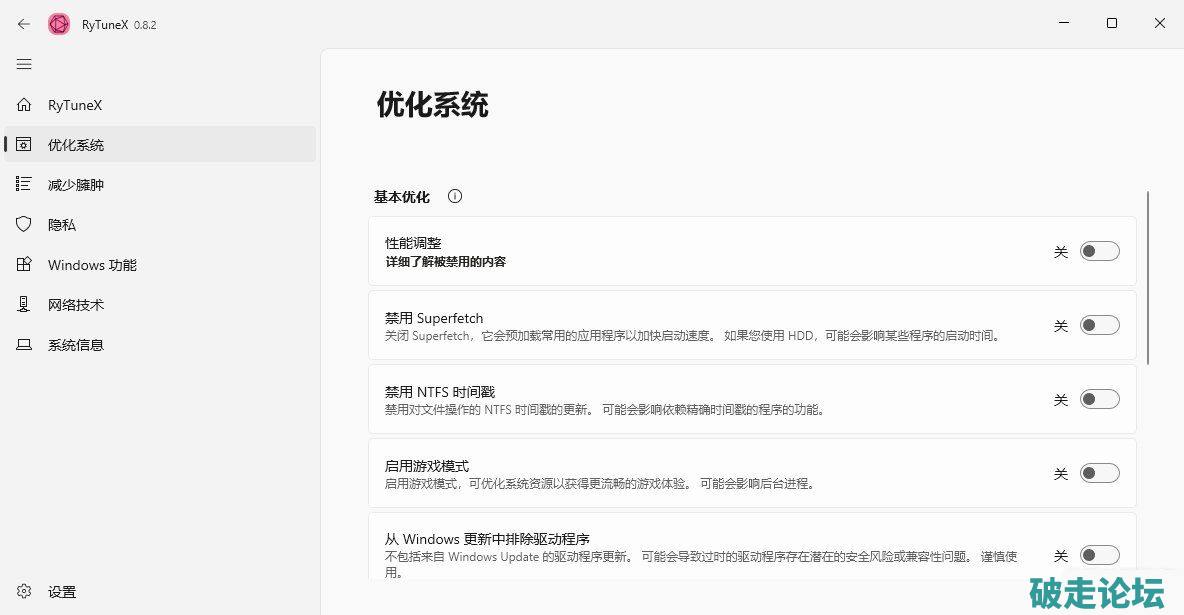Click the vertical scrollbar in options list

[x=1148, y=278]
